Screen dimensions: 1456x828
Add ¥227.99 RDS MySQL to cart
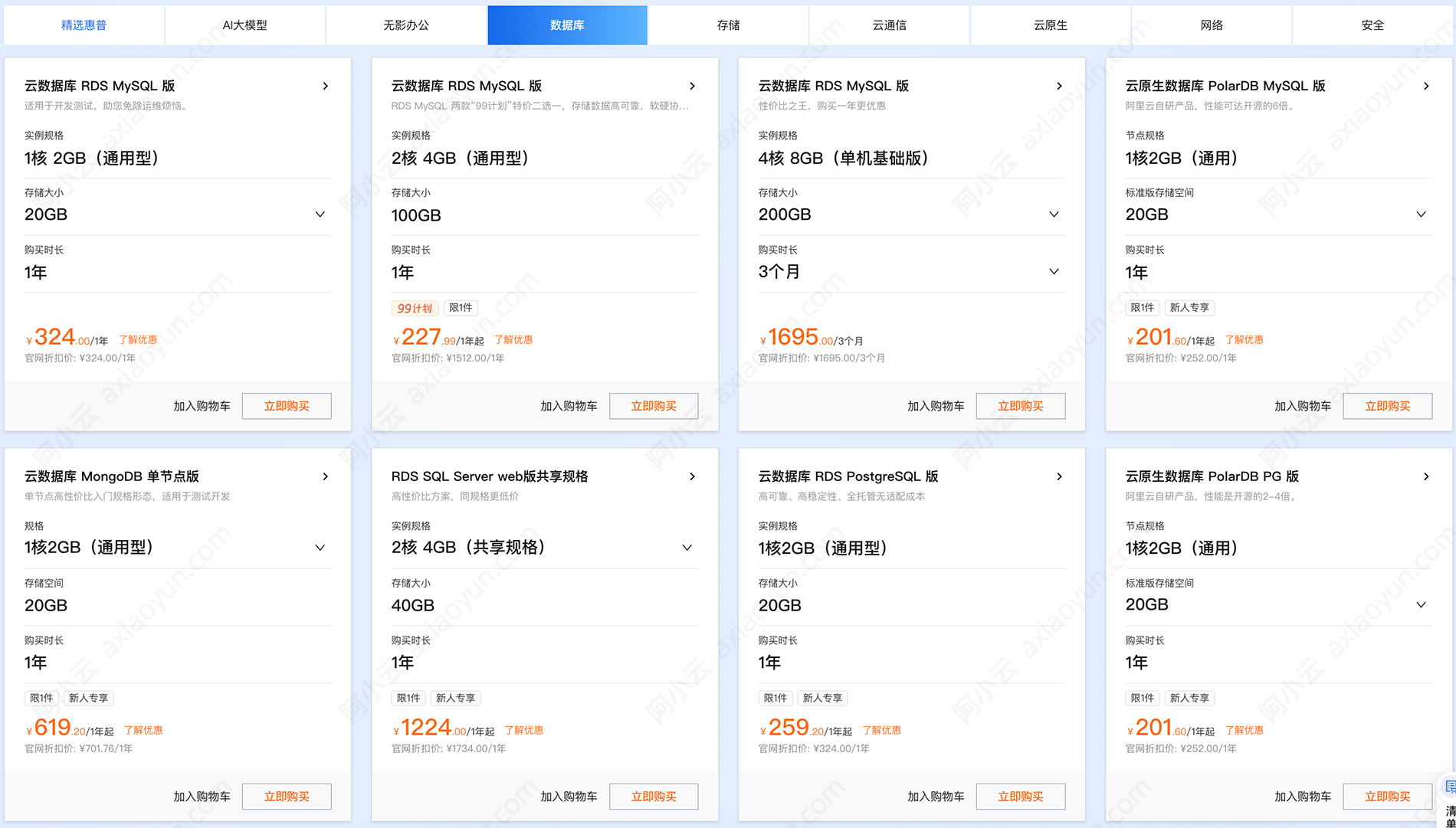pos(569,406)
